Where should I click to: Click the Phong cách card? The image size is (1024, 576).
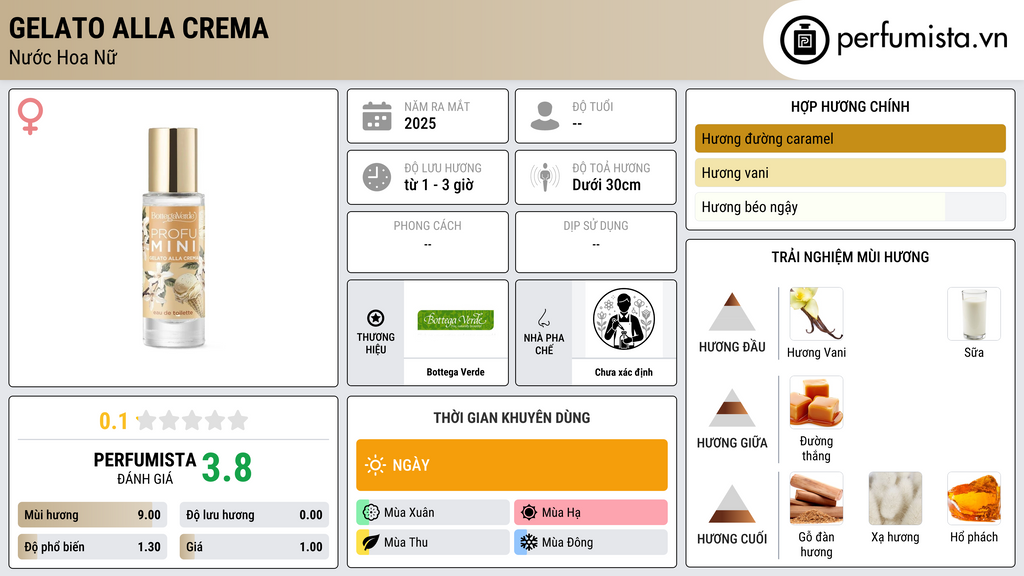[x=428, y=242]
